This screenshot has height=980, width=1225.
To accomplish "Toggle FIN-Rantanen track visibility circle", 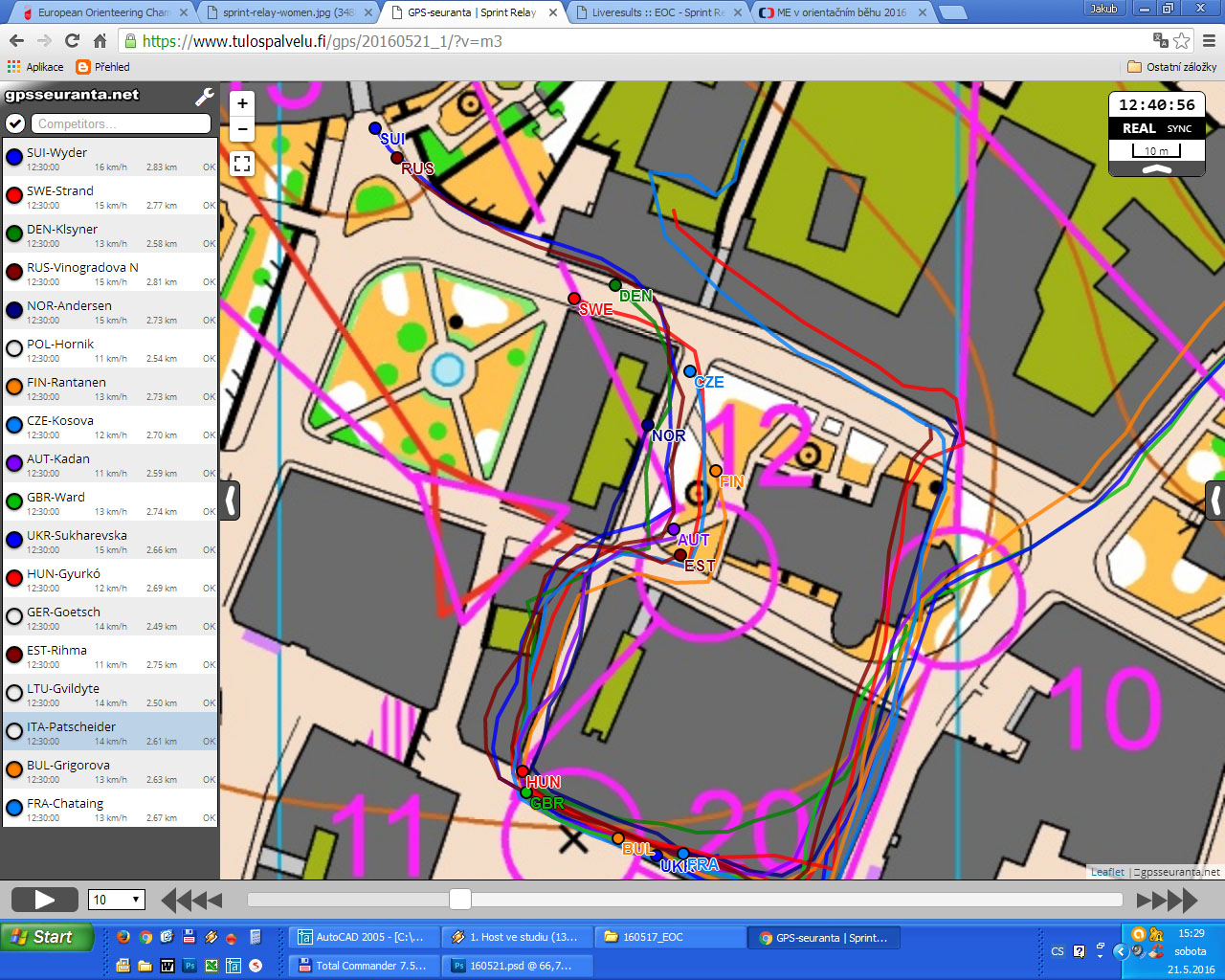I will pyautogui.click(x=14, y=387).
